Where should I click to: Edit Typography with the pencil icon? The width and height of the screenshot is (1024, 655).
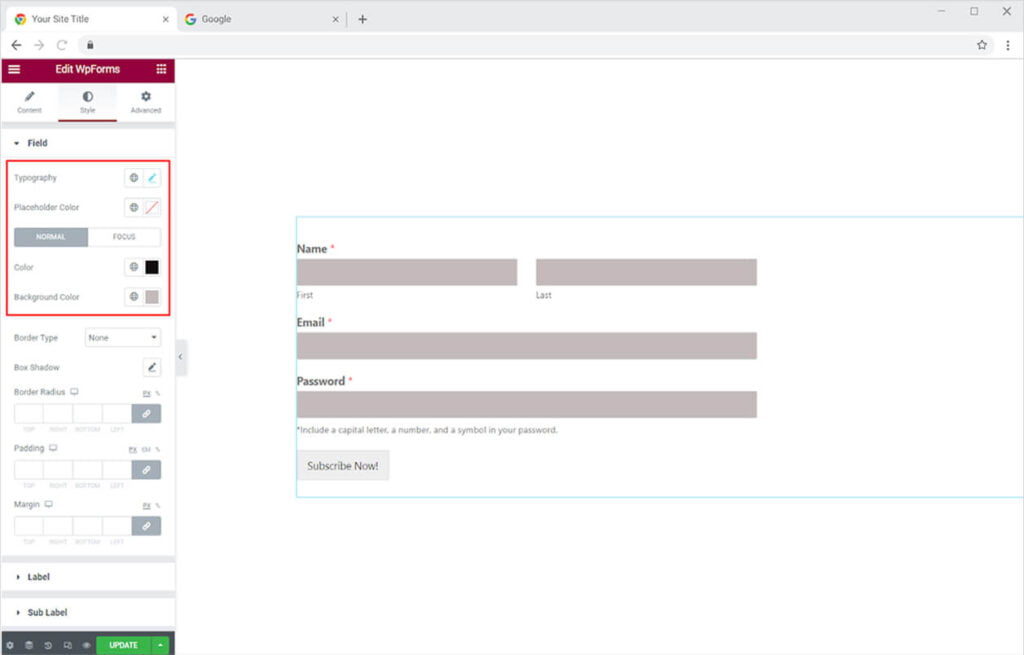tap(152, 178)
